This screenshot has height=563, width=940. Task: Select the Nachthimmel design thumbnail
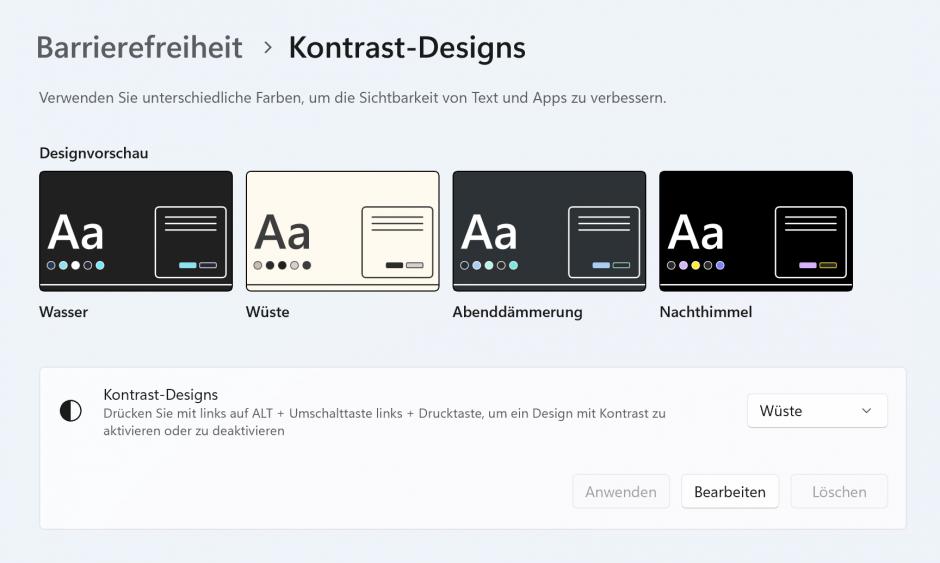click(x=756, y=230)
